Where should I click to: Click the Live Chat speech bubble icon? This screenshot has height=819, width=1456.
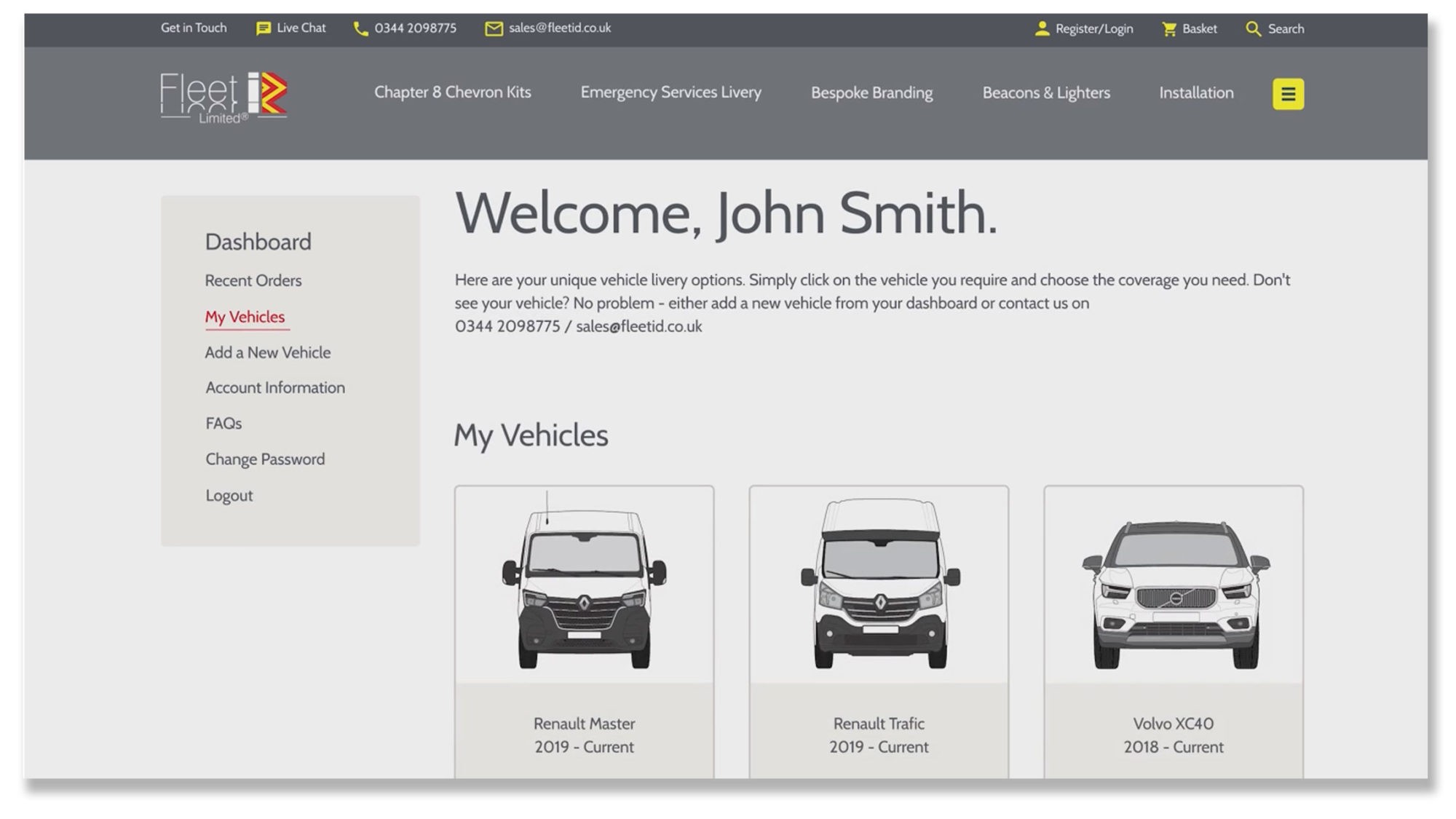click(x=263, y=28)
